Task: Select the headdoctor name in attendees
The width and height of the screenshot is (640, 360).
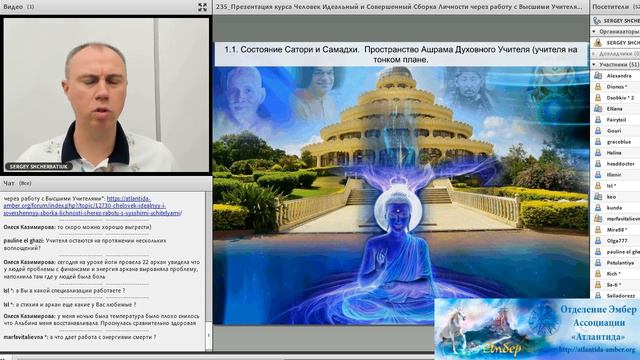Action: tap(620, 164)
